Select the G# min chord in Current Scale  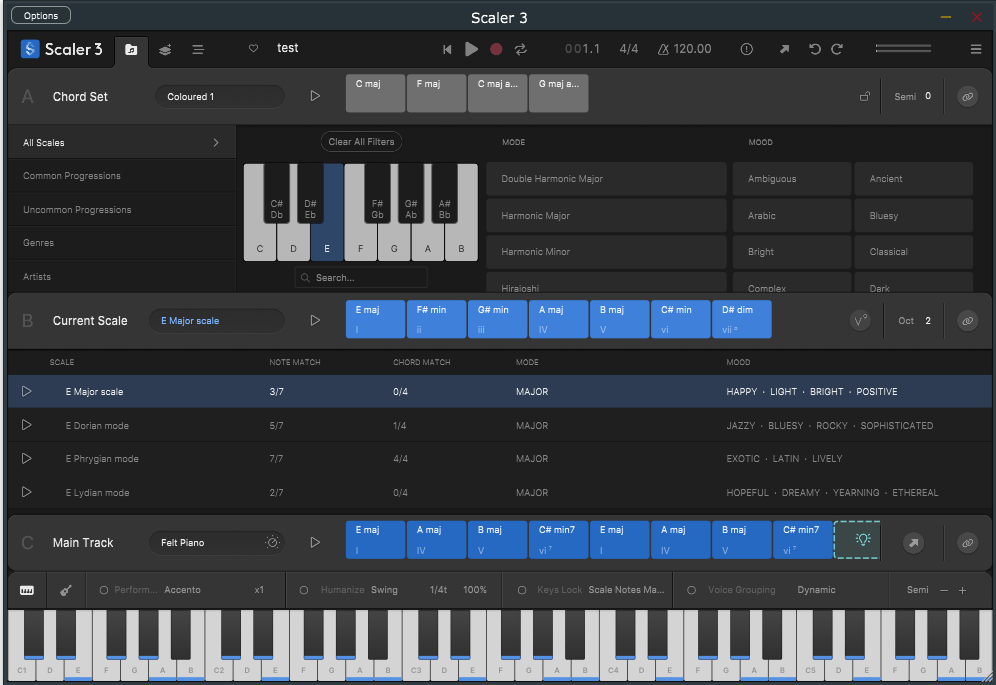coord(497,319)
